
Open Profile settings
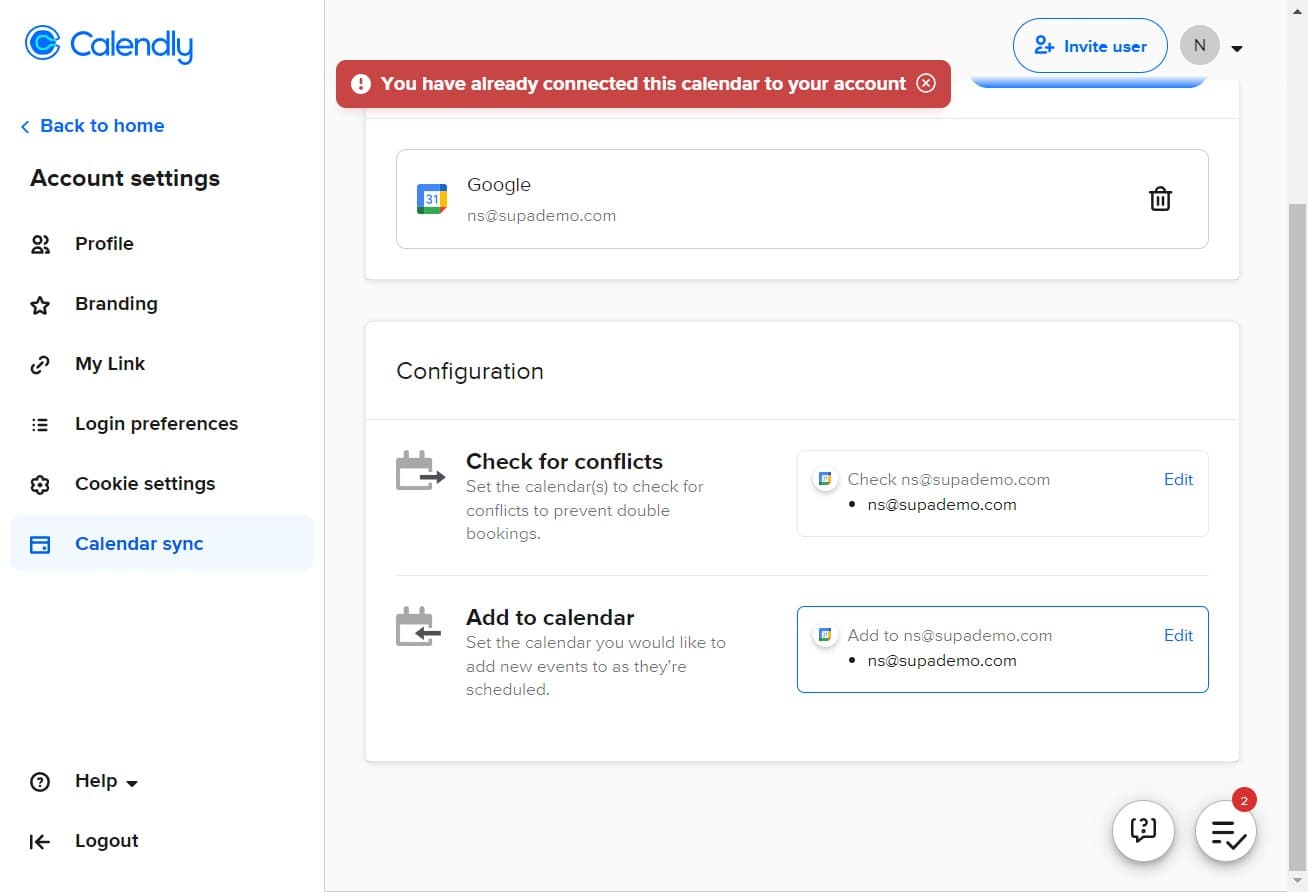pyautogui.click(x=103, y=244)
